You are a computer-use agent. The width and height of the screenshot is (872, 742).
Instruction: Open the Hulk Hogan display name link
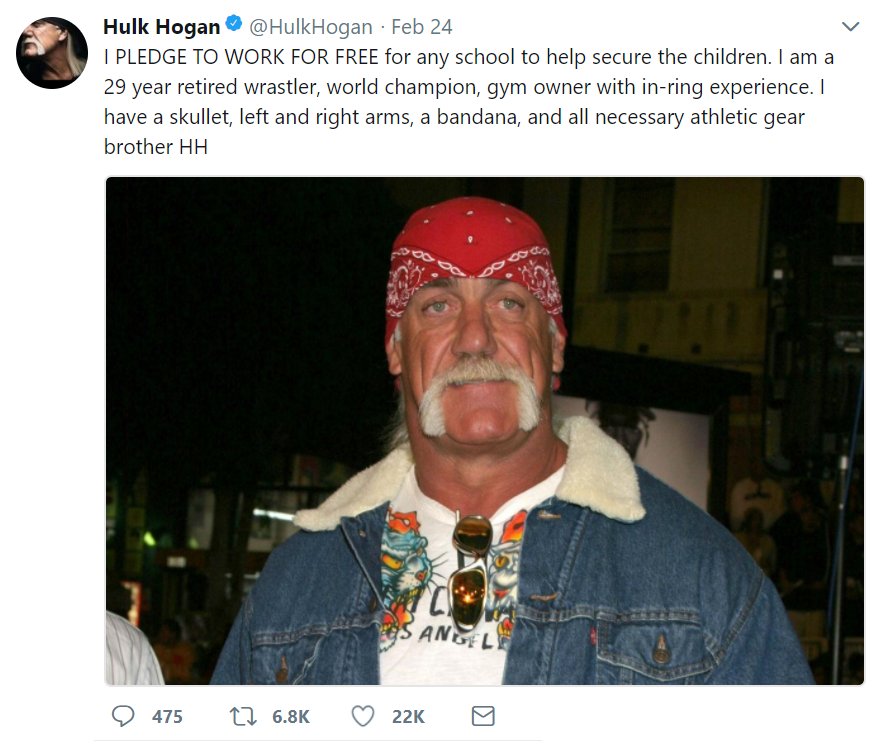[162, 27]
